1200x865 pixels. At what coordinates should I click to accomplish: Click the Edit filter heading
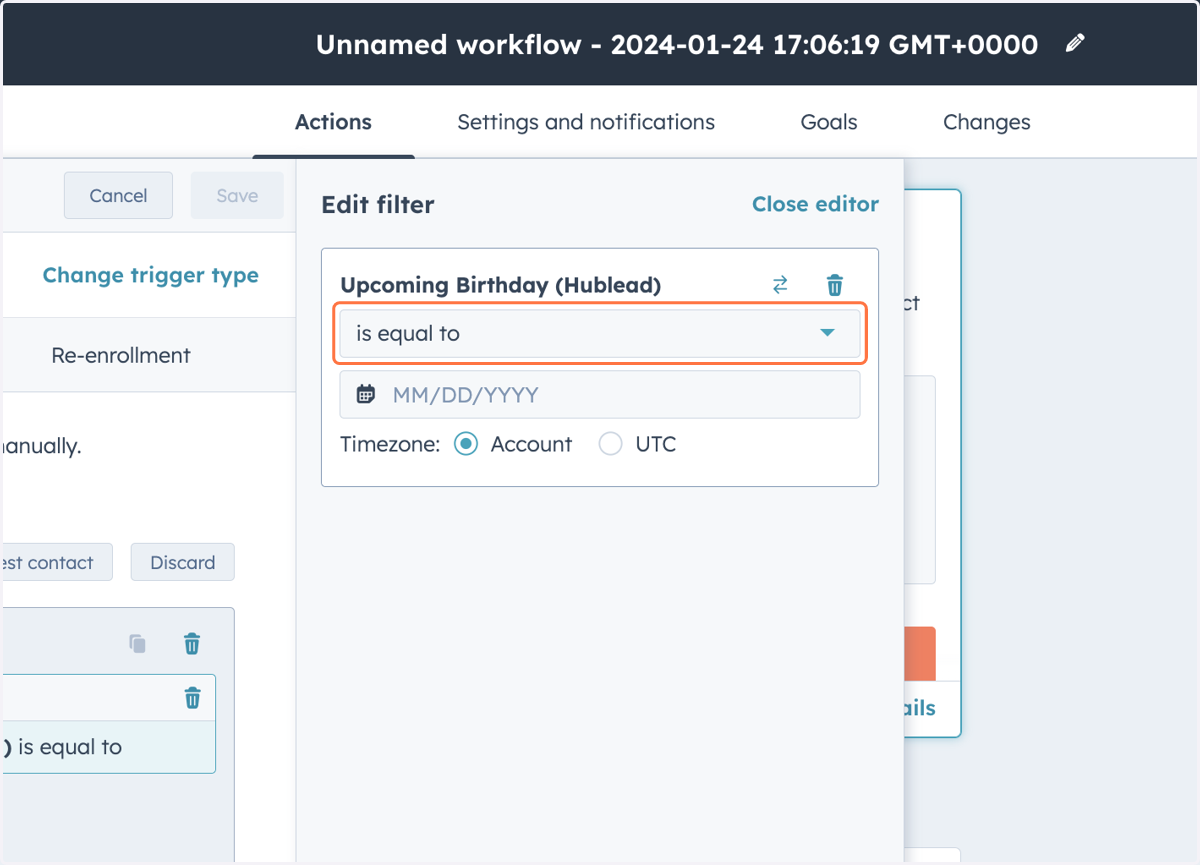click(x=377, y=205)
